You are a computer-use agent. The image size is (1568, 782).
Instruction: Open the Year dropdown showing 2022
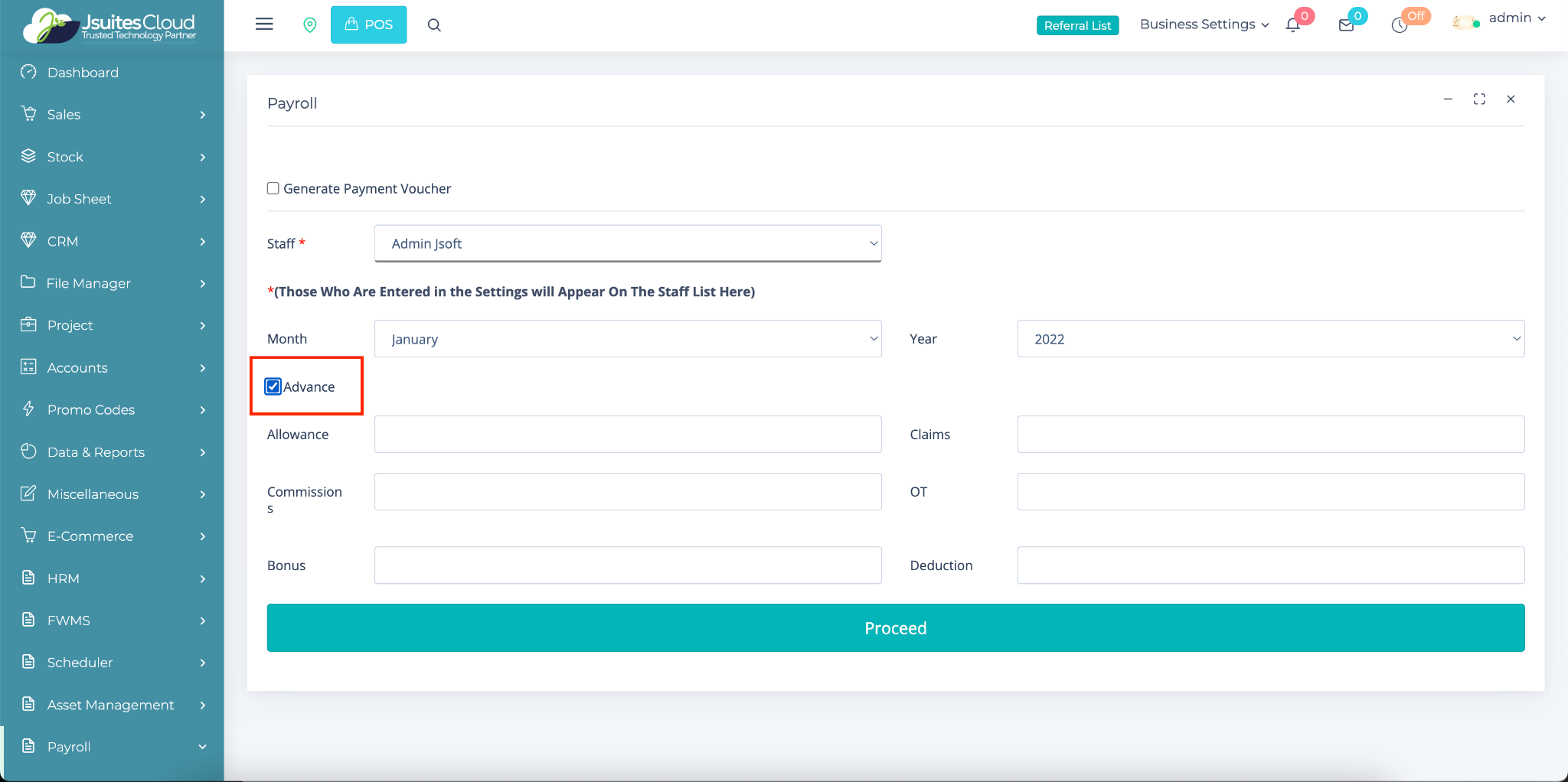coord(1270,339)
